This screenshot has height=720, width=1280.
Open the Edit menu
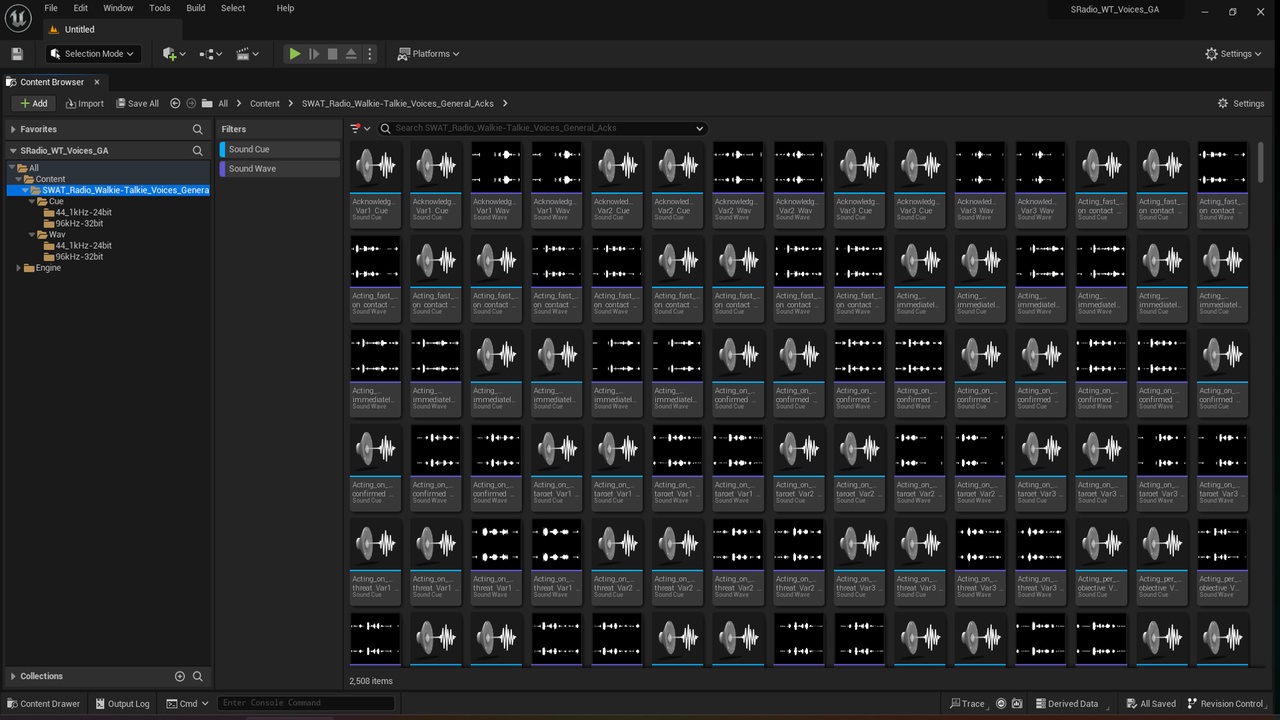click(81, 8)
